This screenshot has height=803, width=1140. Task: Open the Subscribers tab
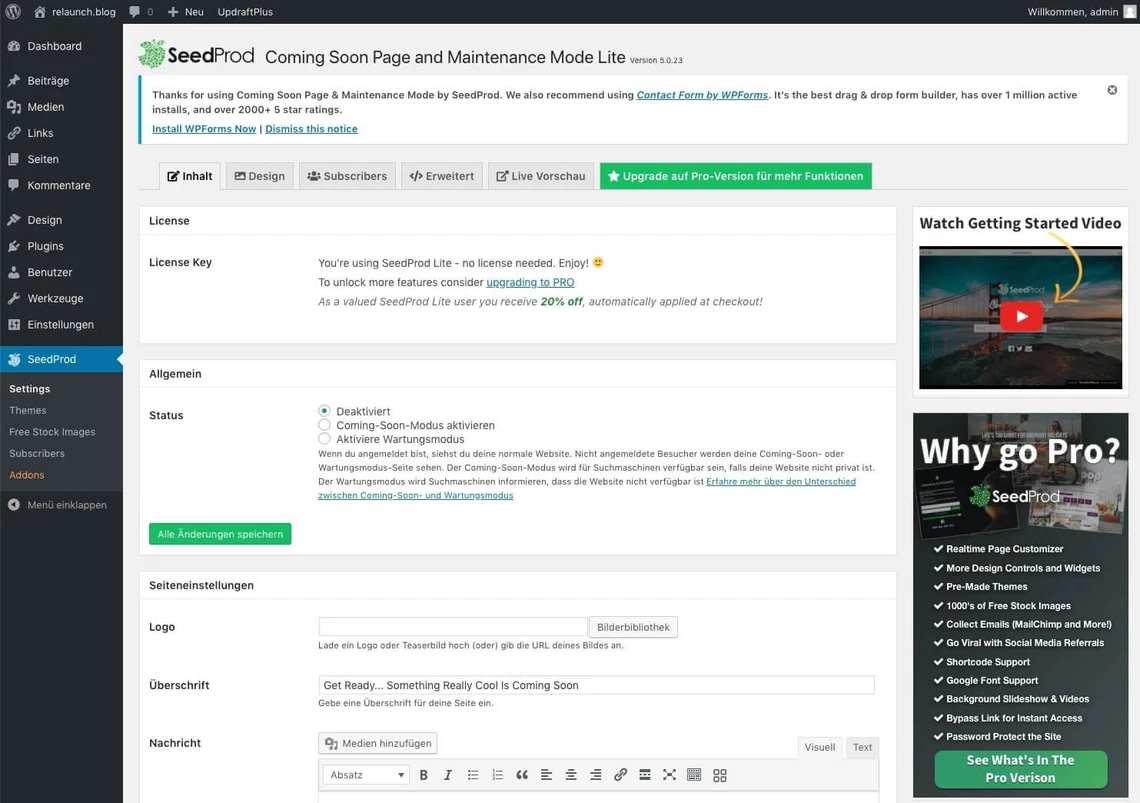(x=346, y=175)
